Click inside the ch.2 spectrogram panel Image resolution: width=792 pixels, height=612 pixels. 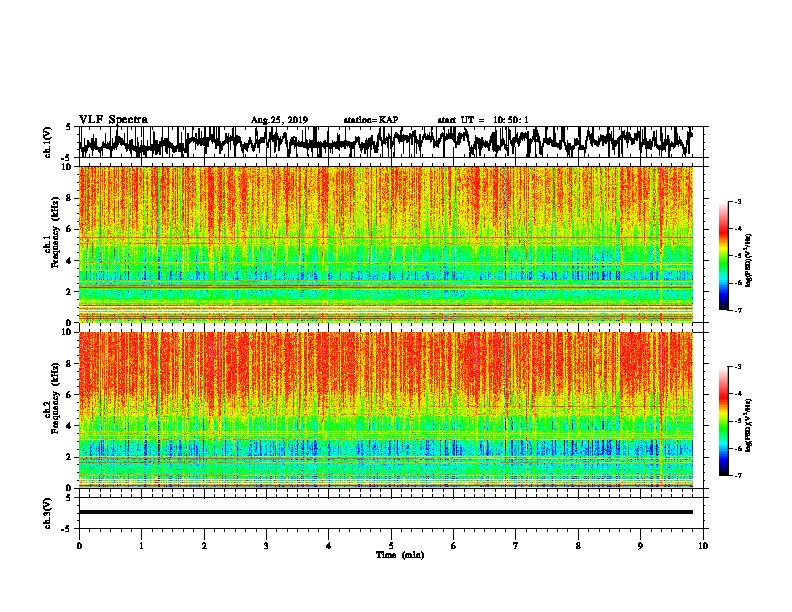click(x=386, y=410)
